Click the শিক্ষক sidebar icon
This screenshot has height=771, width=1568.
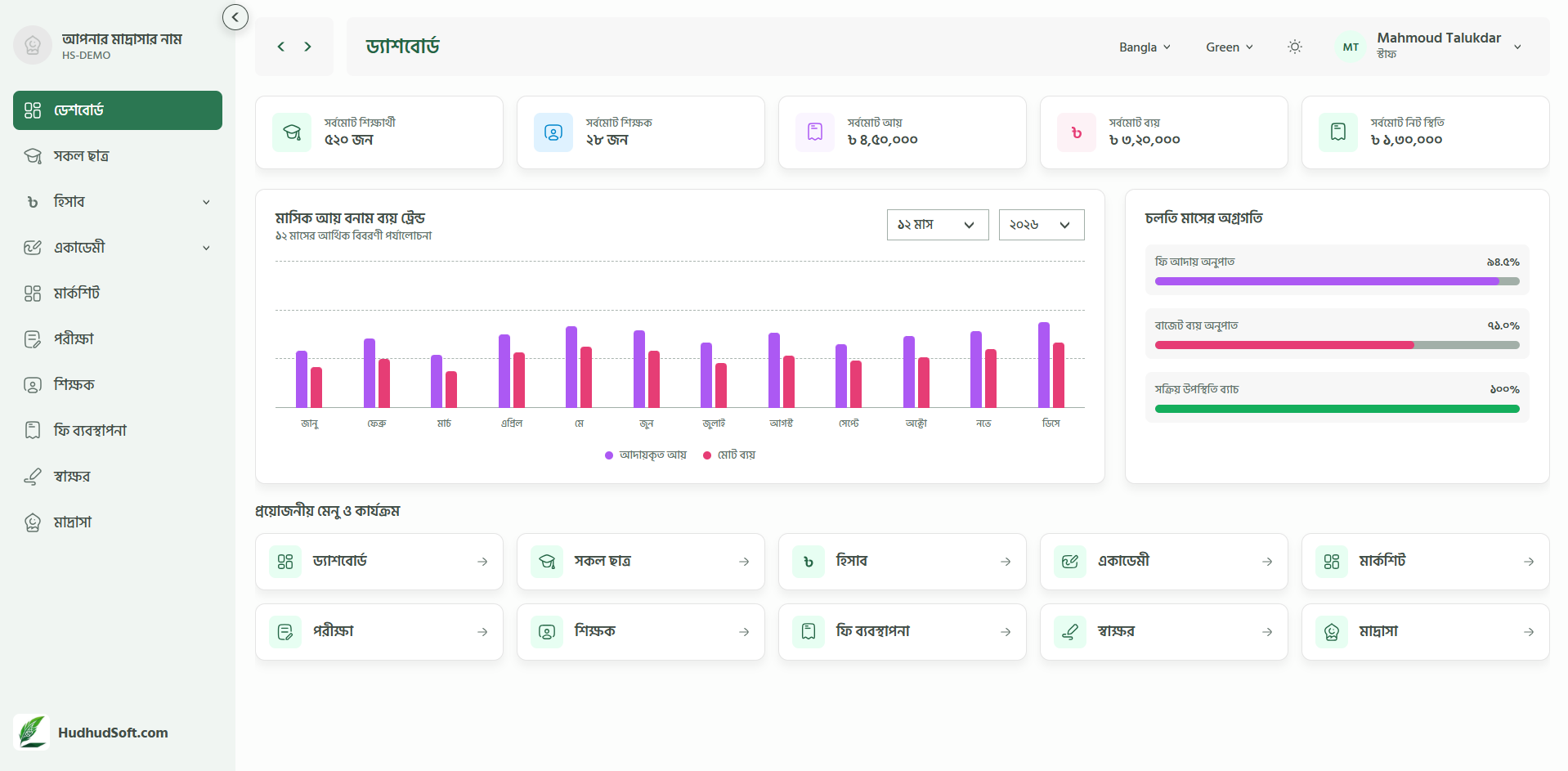click(33, 385)
